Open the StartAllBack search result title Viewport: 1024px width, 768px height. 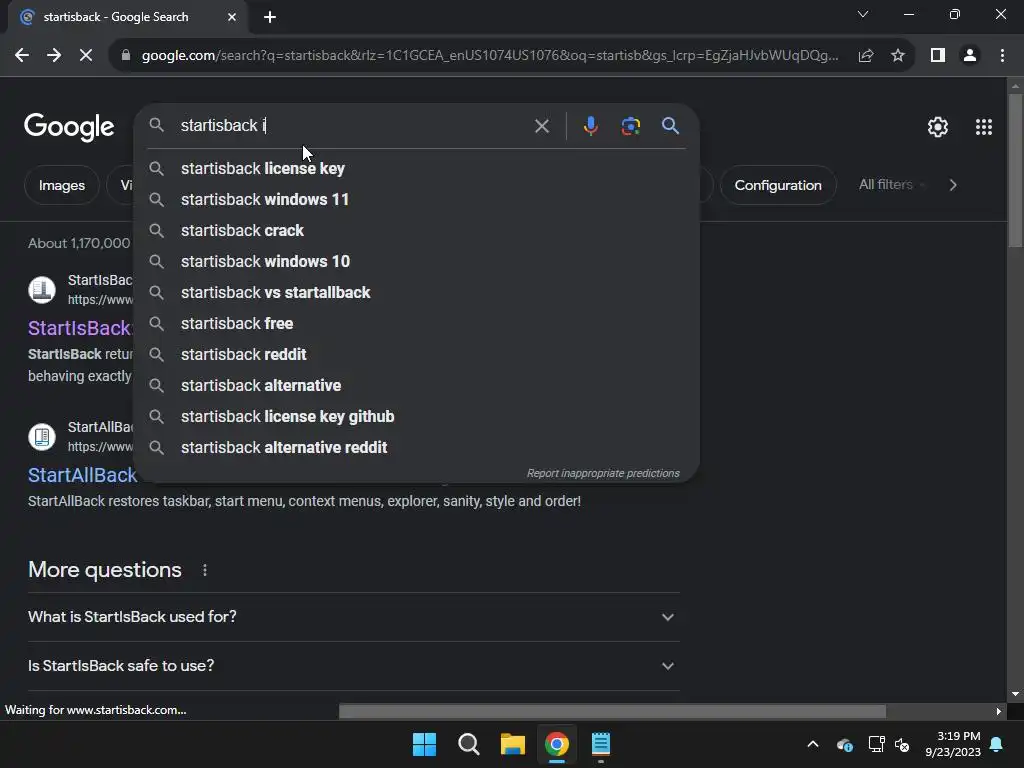82,475
